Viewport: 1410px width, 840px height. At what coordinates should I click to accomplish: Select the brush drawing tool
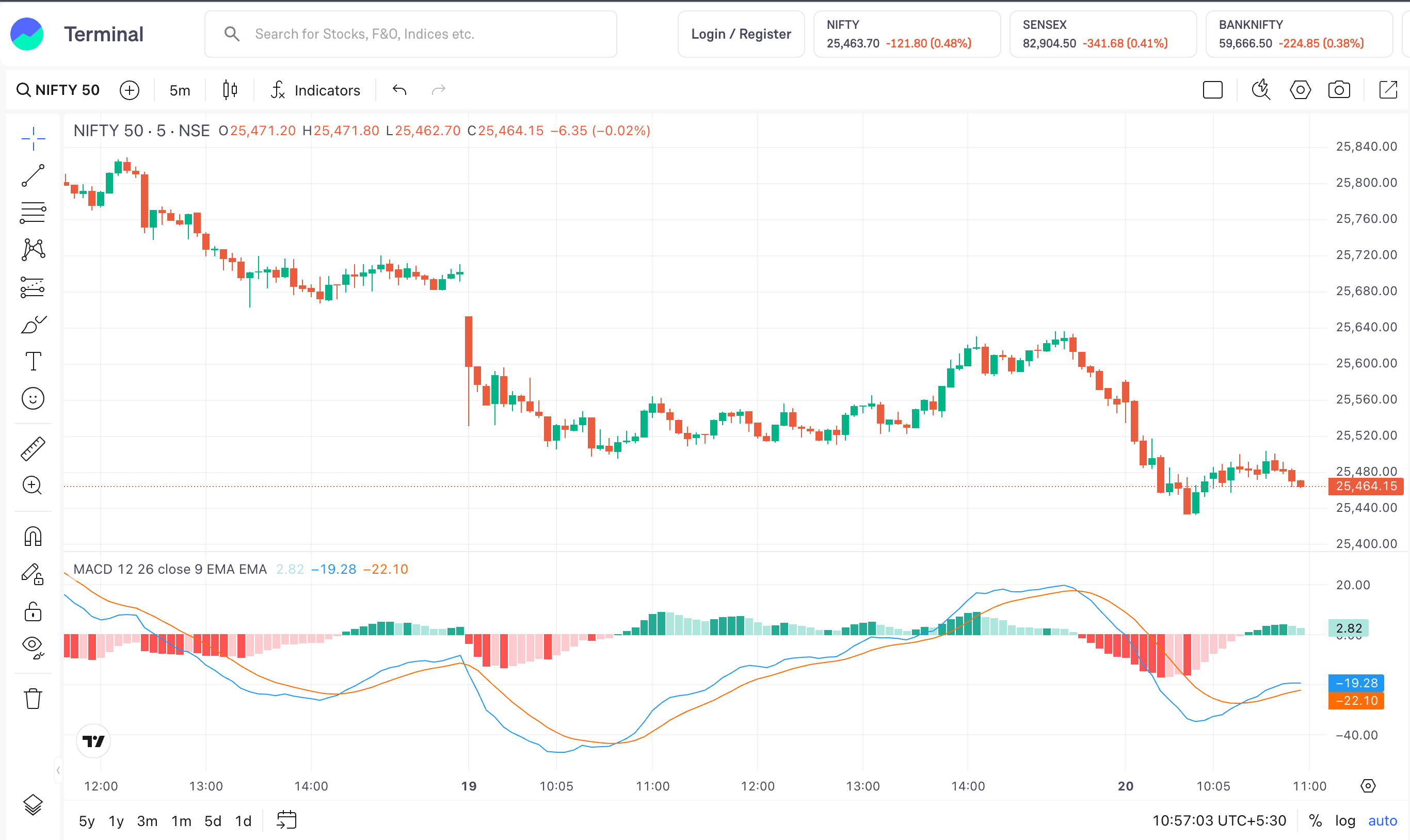[x=33, y=325]
